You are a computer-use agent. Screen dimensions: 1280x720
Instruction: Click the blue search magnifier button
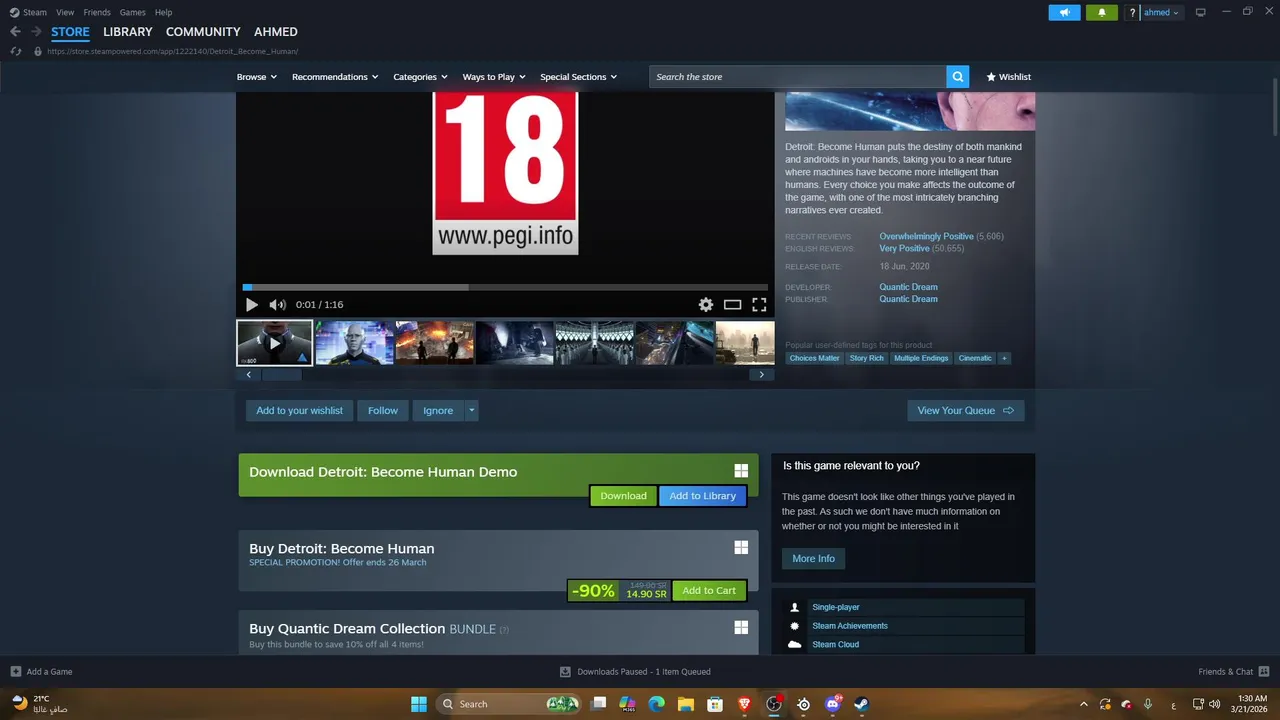pos(958,77)
